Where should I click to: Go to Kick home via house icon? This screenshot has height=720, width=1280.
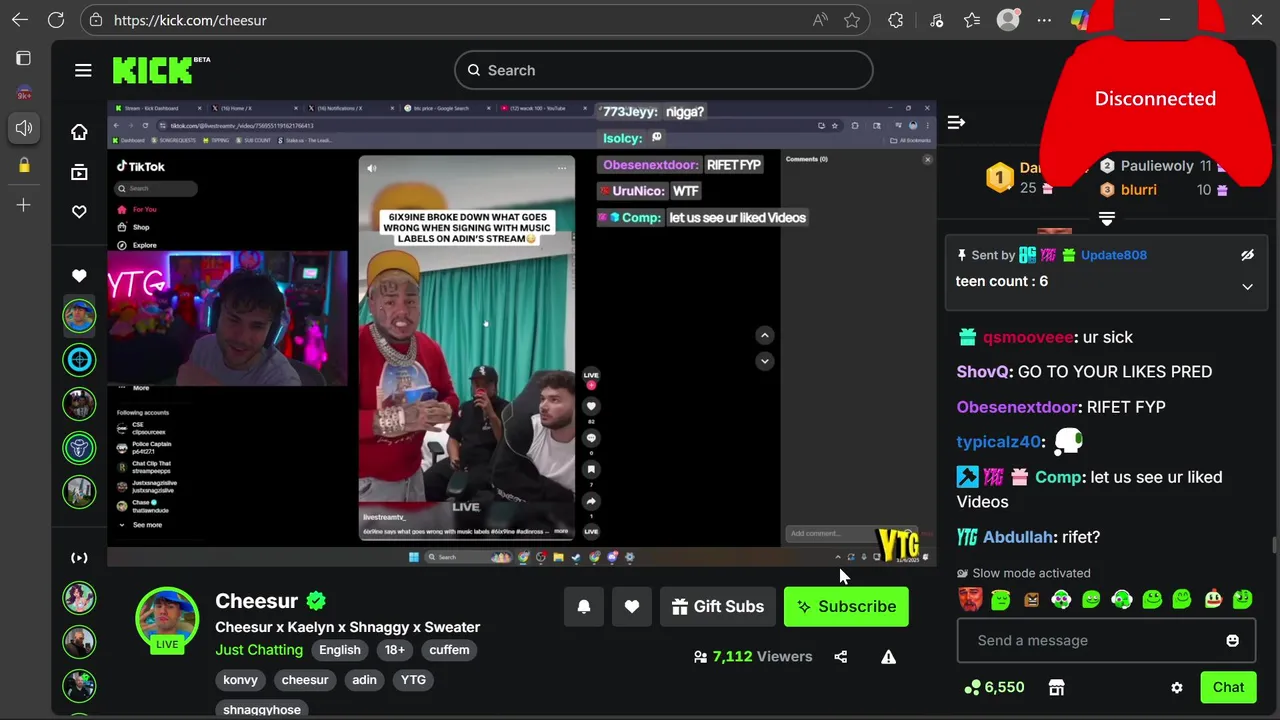point(79,132)
